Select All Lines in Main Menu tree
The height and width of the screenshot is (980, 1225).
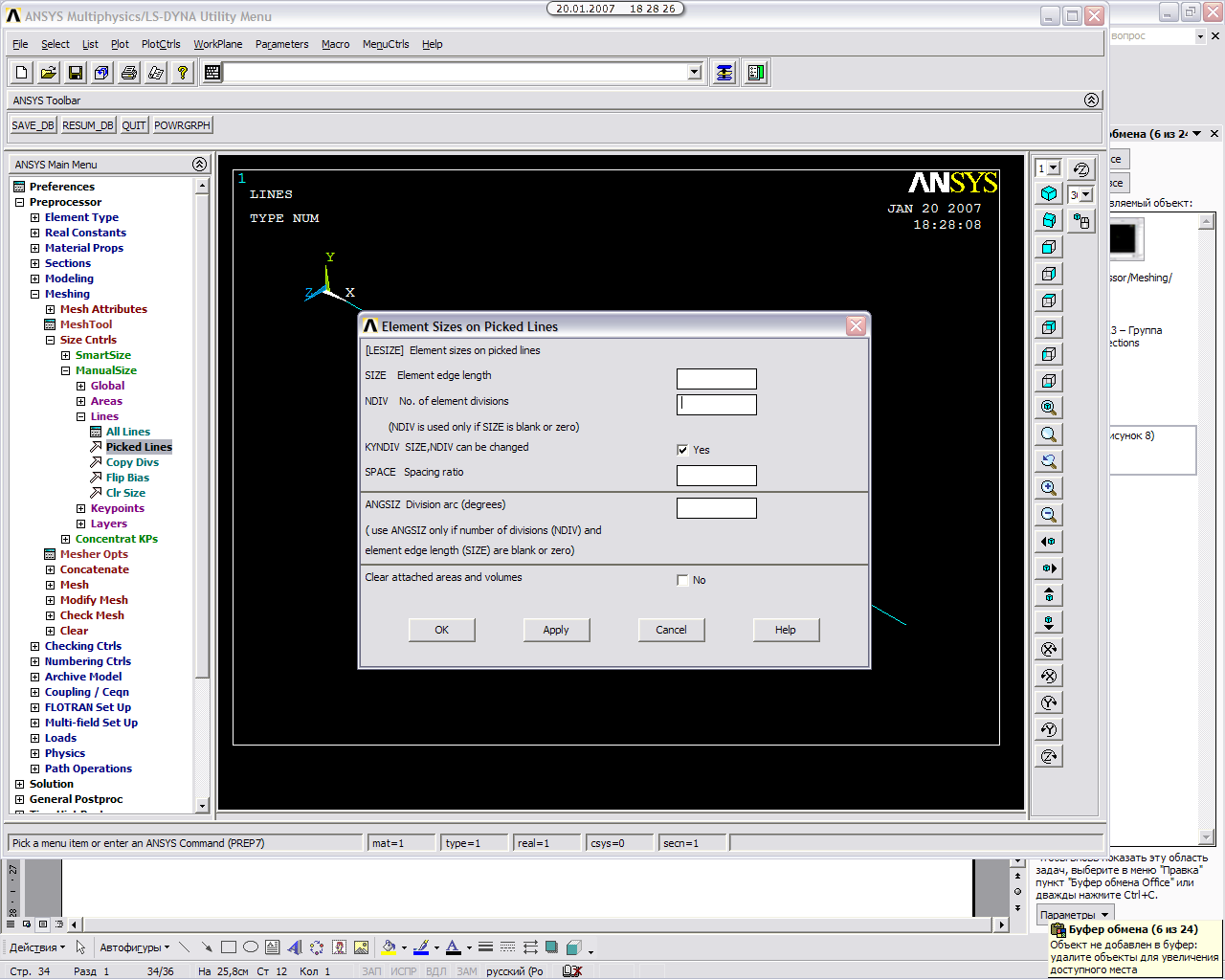(127, 432)
